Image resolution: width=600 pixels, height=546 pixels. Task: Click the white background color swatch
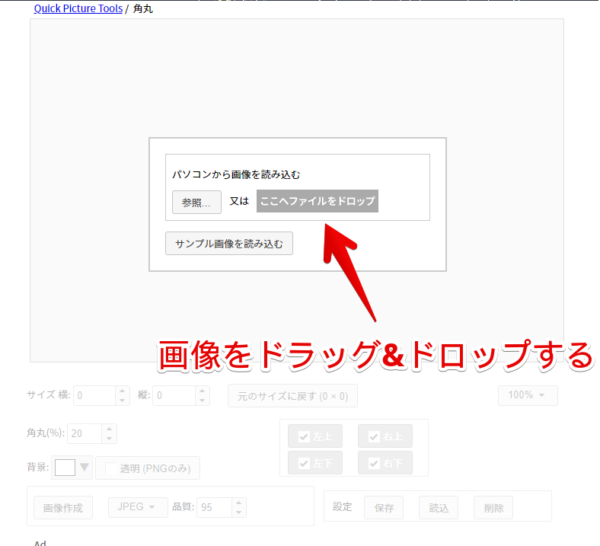click(x=65, y=467)
